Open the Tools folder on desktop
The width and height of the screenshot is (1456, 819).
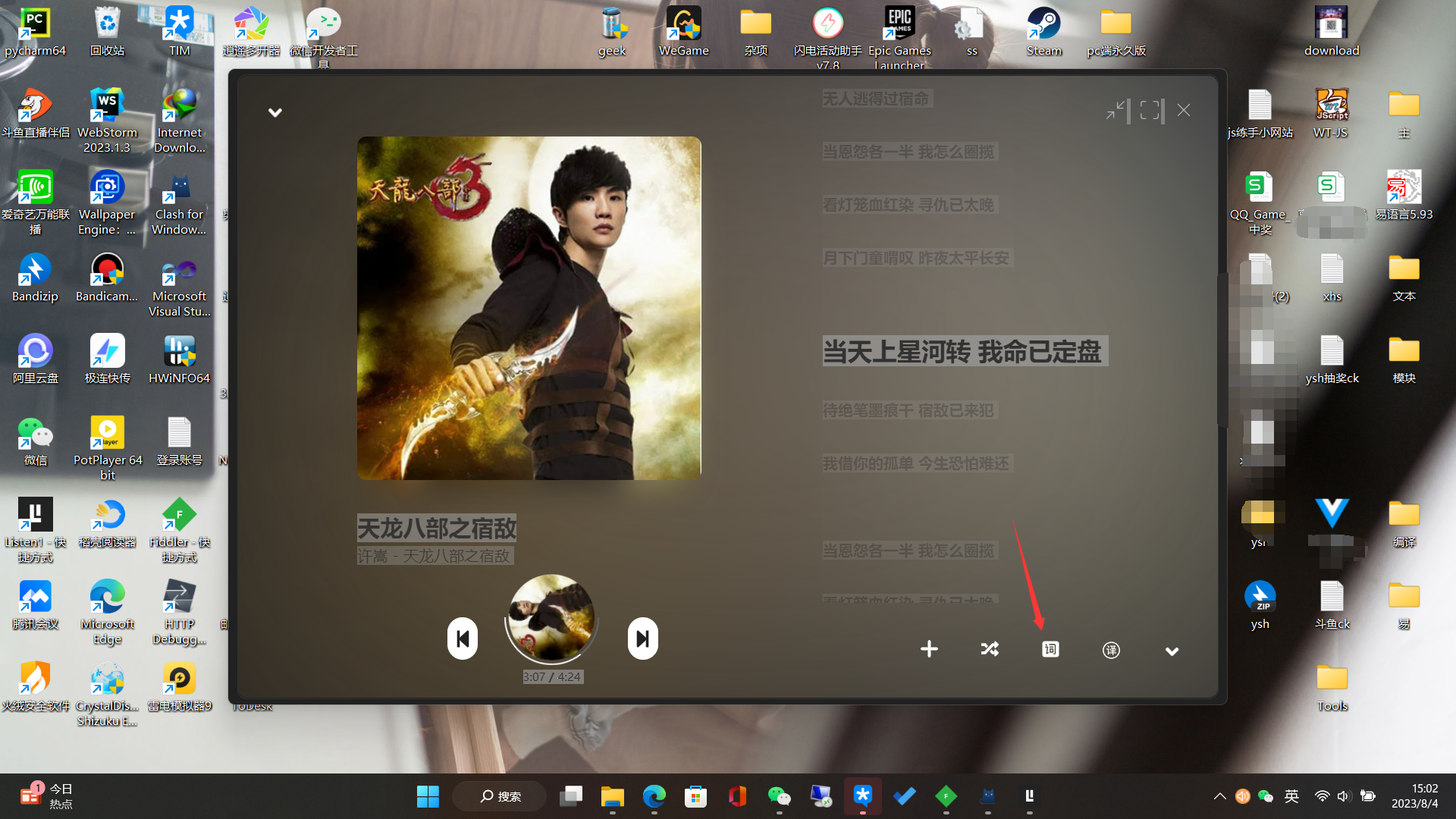tap(1332, 688)
